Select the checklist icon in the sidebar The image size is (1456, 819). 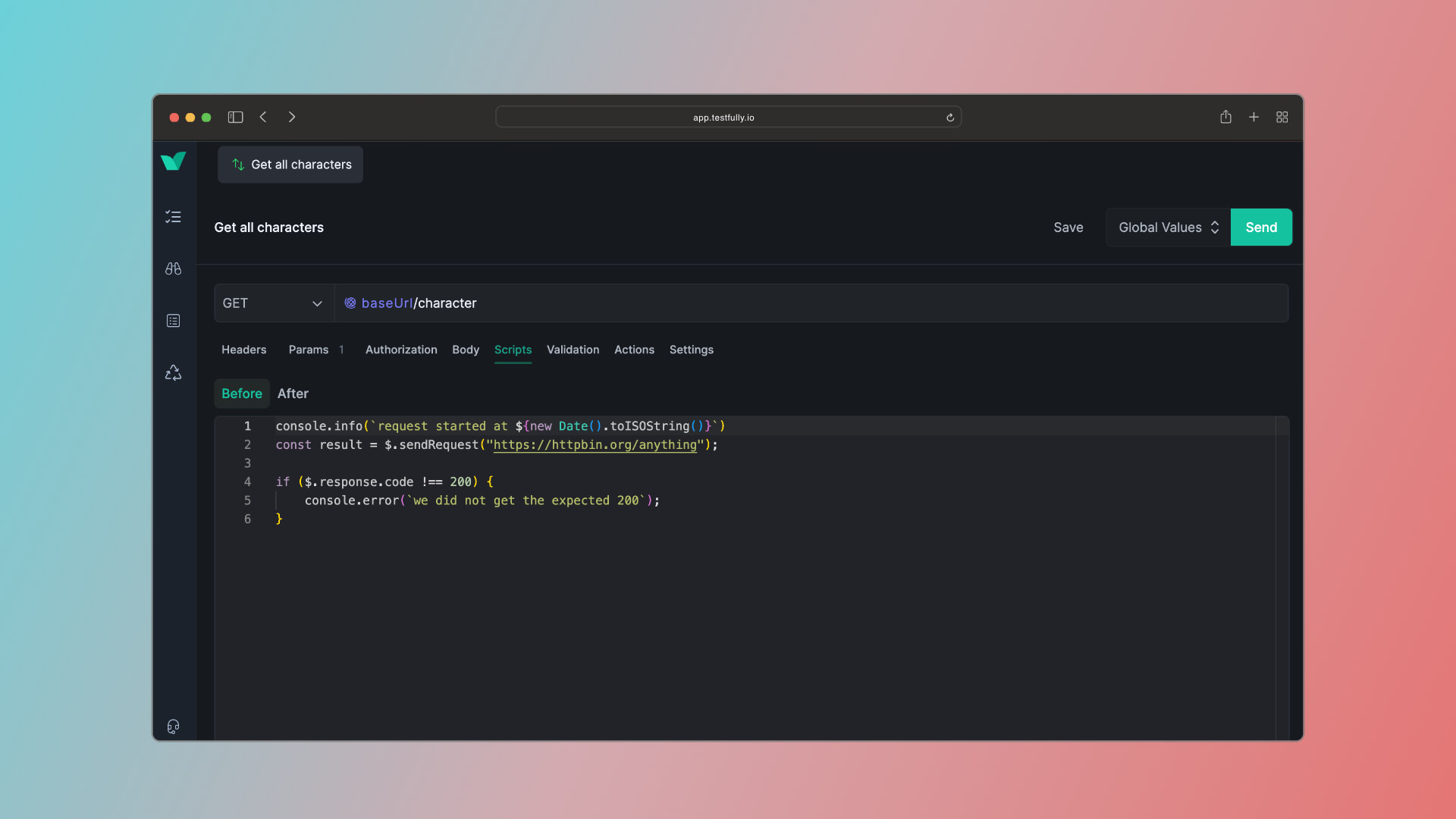tap(173, 217)
